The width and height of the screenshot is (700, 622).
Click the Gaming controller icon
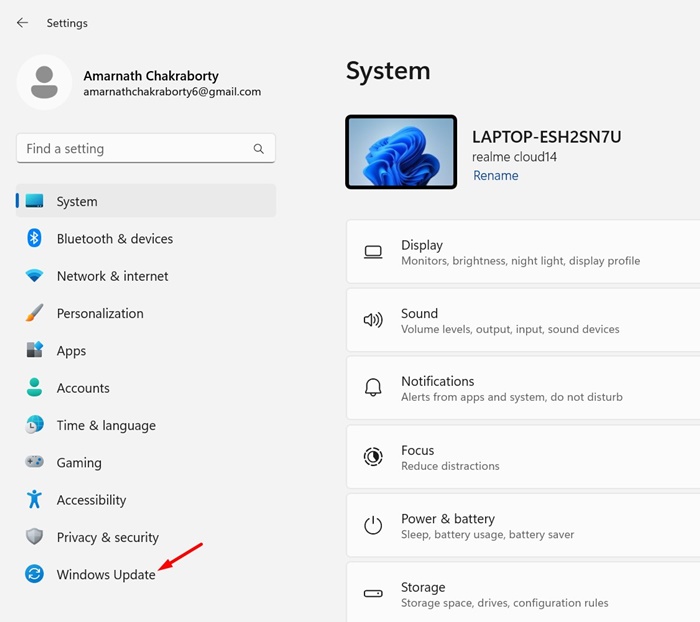point(34,463)
